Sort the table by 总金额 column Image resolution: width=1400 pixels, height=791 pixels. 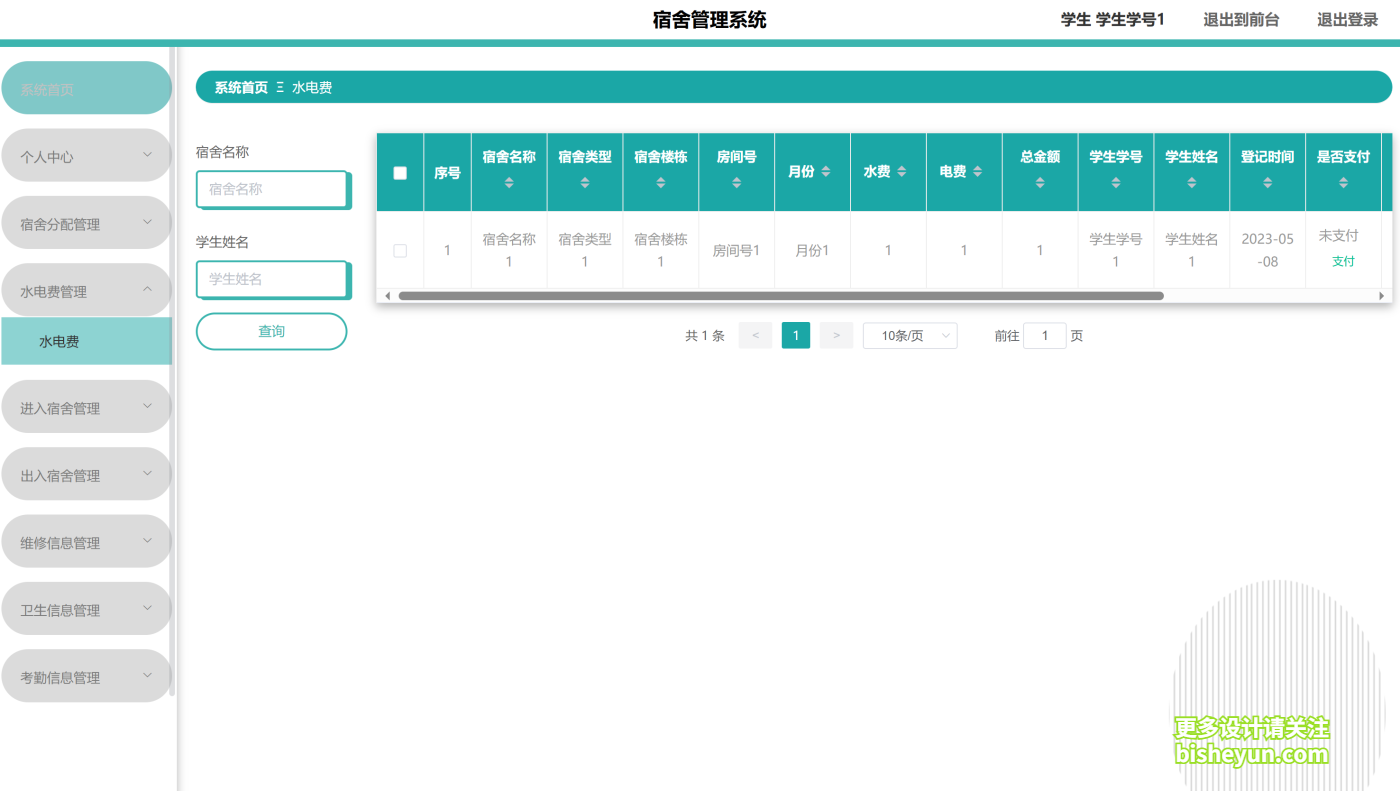pyautogui.click(x=1040, y=183)
